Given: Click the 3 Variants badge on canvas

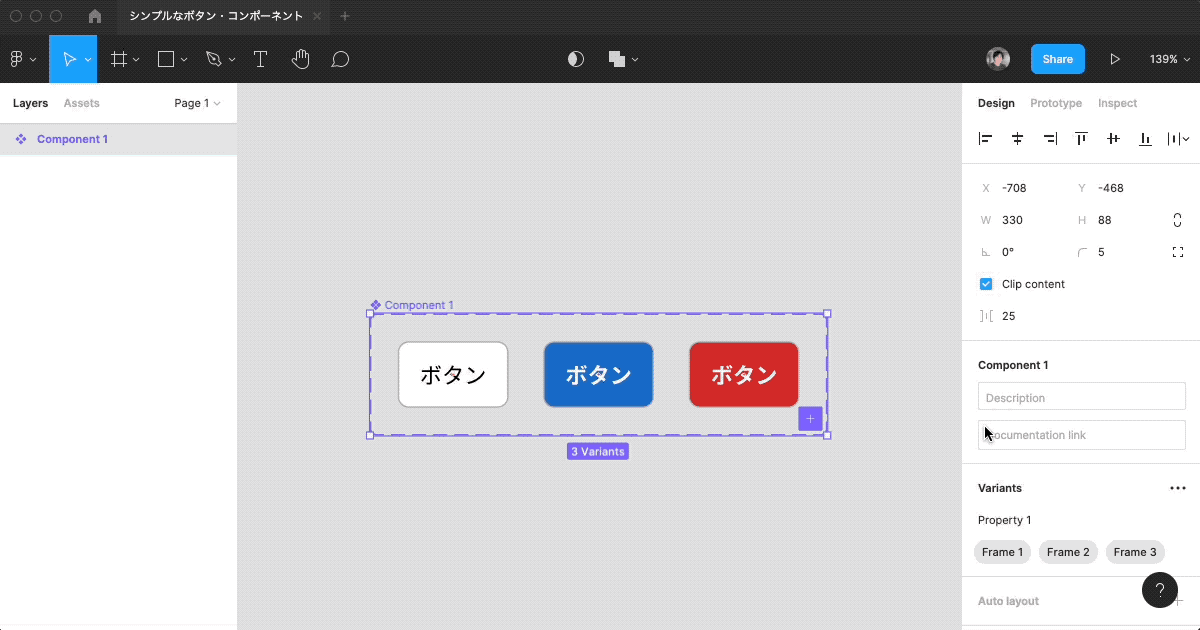Looking at the screenshot, I should point(598,452).
